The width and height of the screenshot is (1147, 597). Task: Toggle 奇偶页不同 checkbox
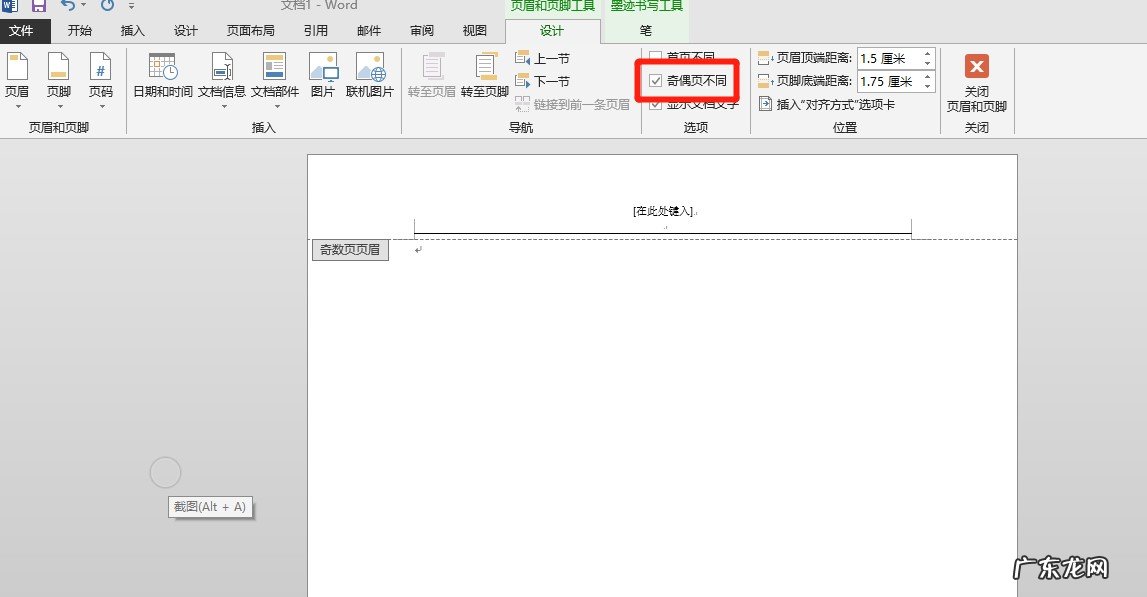[x=656, y=80]
